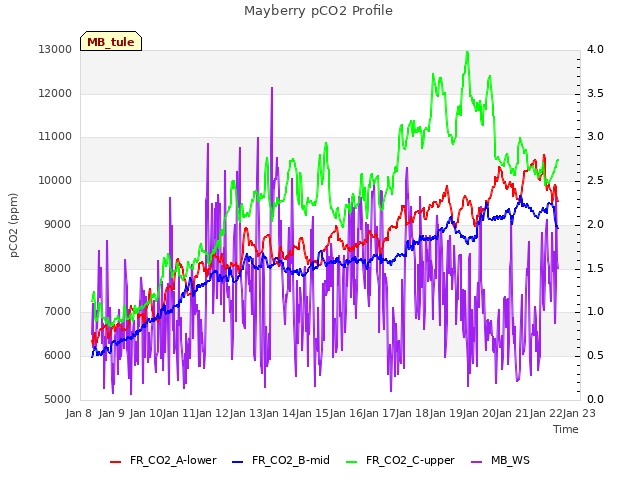Click the 5000 left axis tick label

pos(58,399)
